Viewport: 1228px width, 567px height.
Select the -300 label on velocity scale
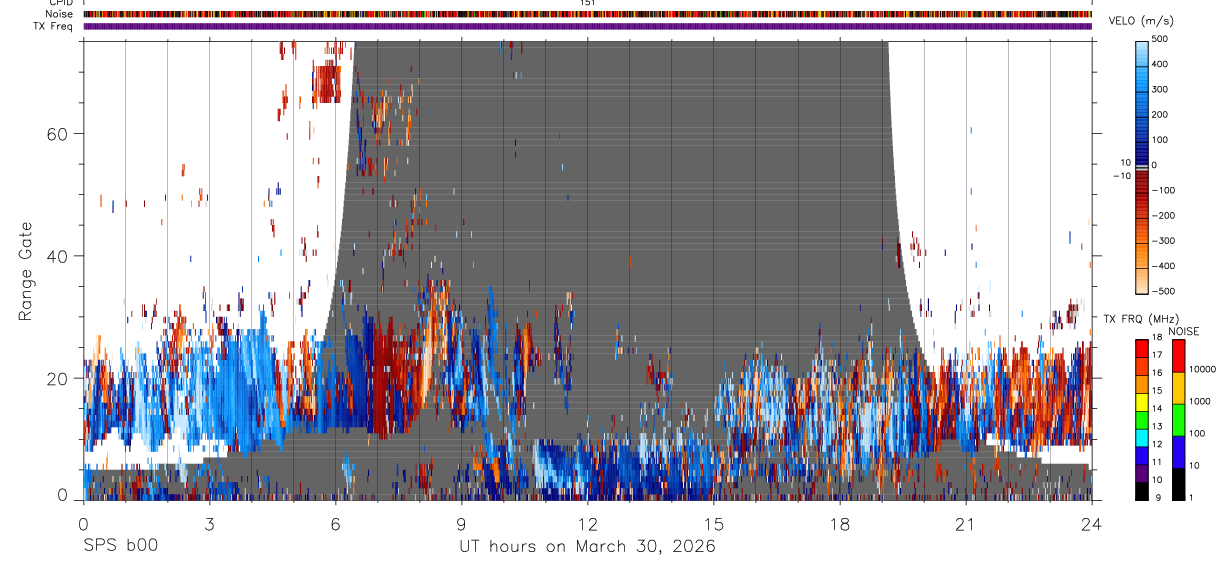click(1165, 241)
